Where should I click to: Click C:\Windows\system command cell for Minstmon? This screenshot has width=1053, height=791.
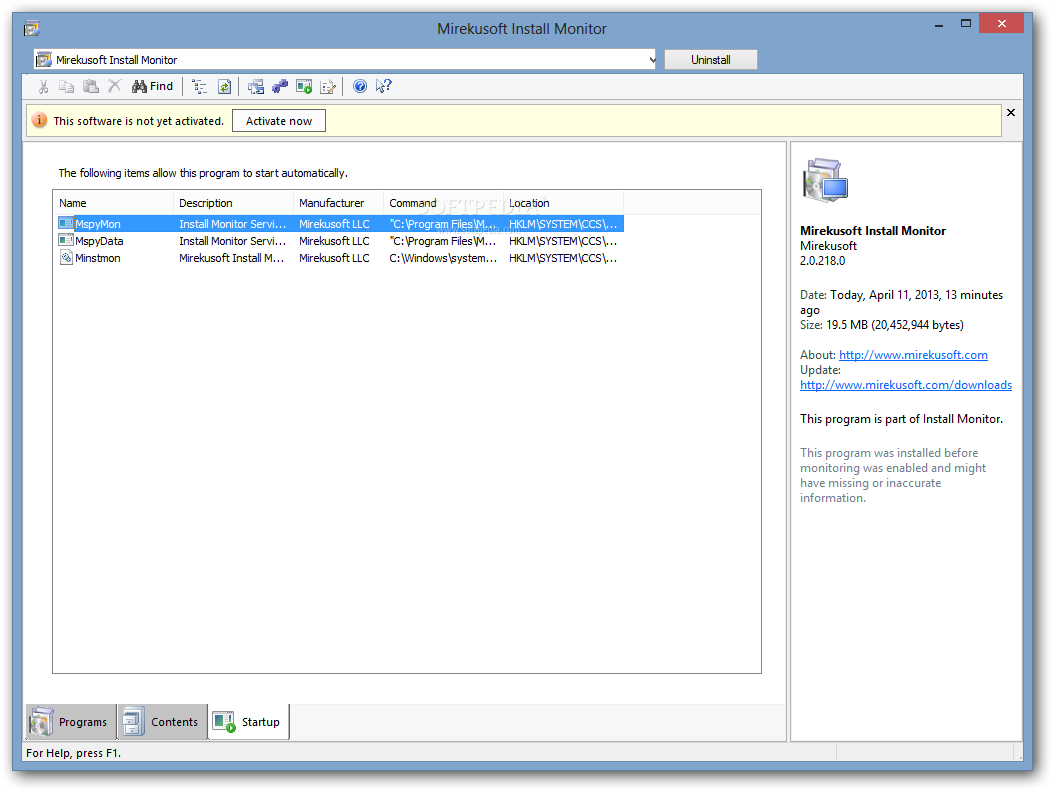(x=443, y=258)
